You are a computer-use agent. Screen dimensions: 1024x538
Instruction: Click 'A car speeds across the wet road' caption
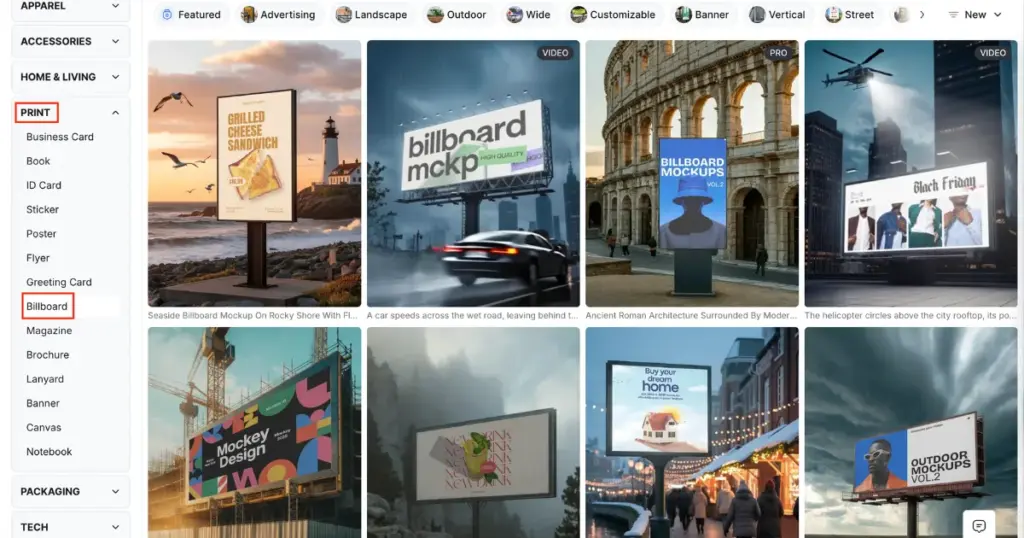[472, 315]
